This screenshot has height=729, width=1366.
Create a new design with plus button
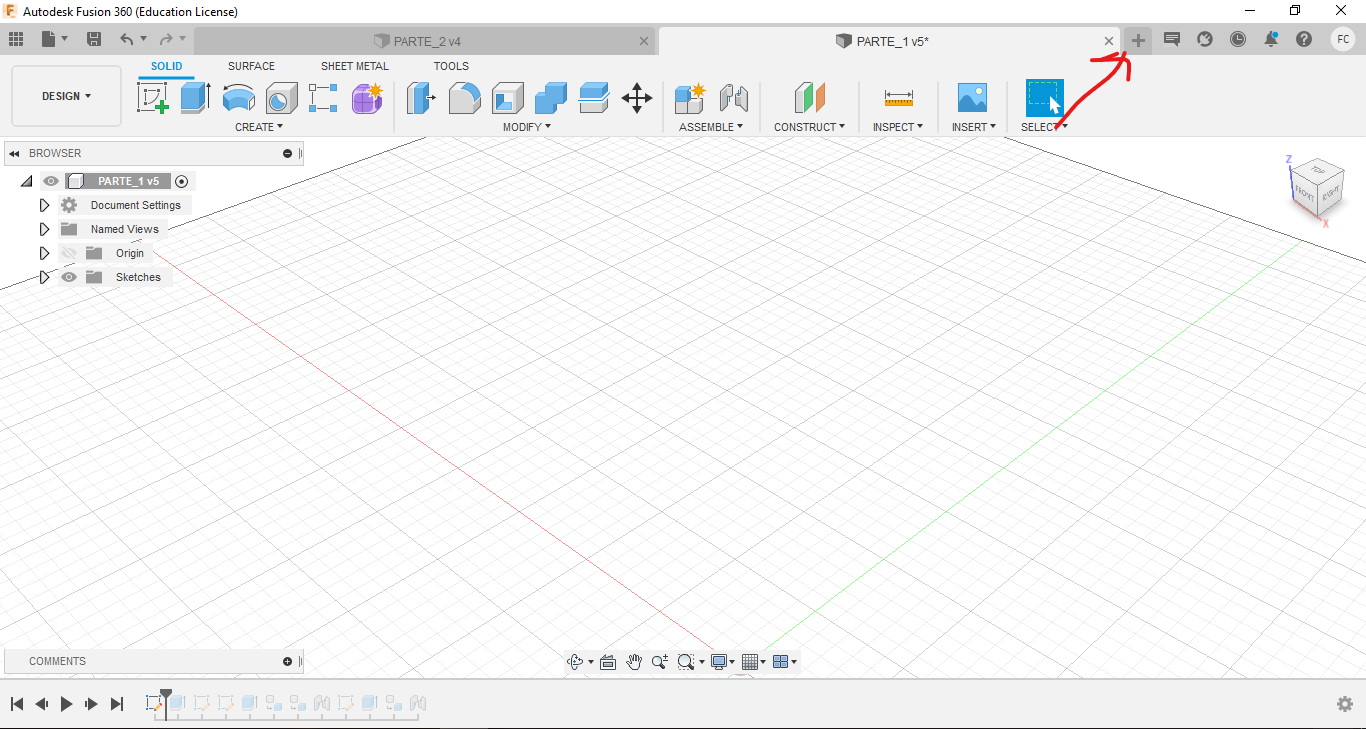click(1138, 40)
